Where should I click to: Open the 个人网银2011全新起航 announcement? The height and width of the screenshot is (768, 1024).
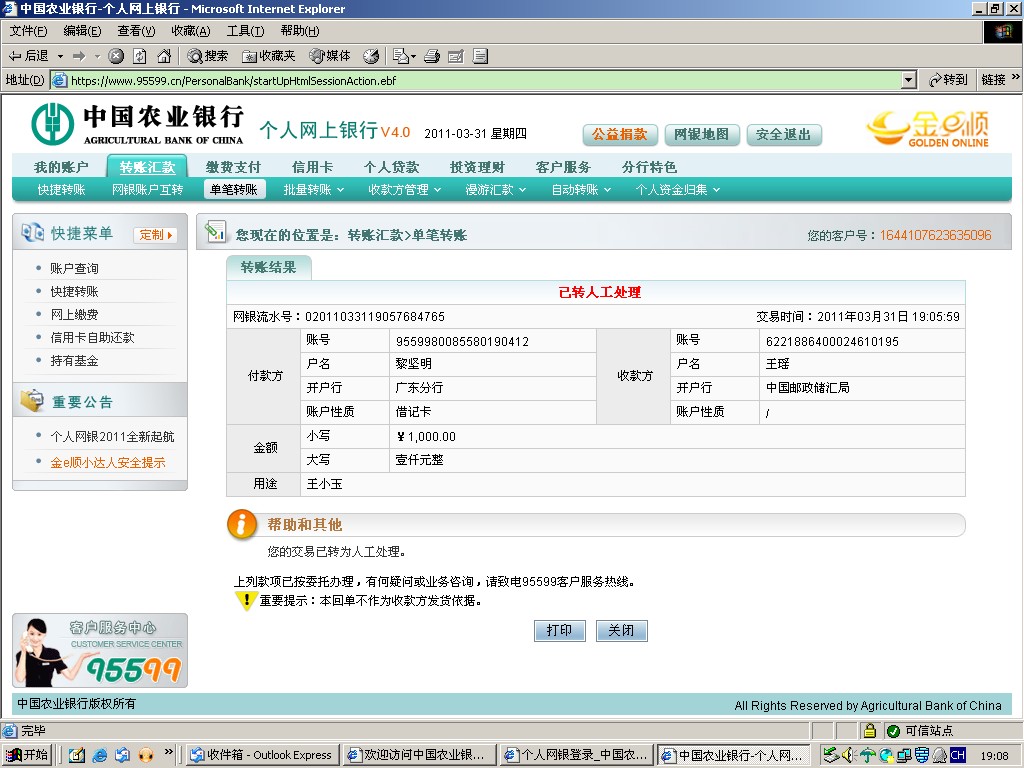click(x=112, y=436)
